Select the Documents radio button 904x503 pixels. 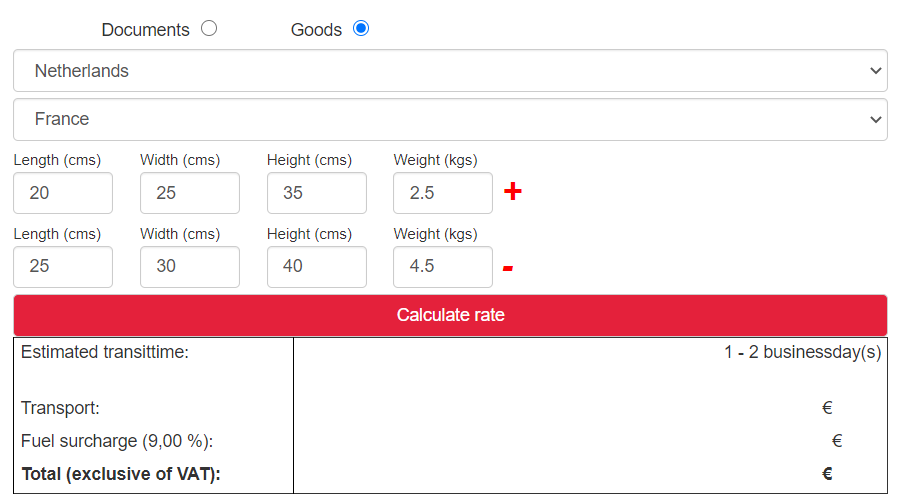[x=209, y=29]
